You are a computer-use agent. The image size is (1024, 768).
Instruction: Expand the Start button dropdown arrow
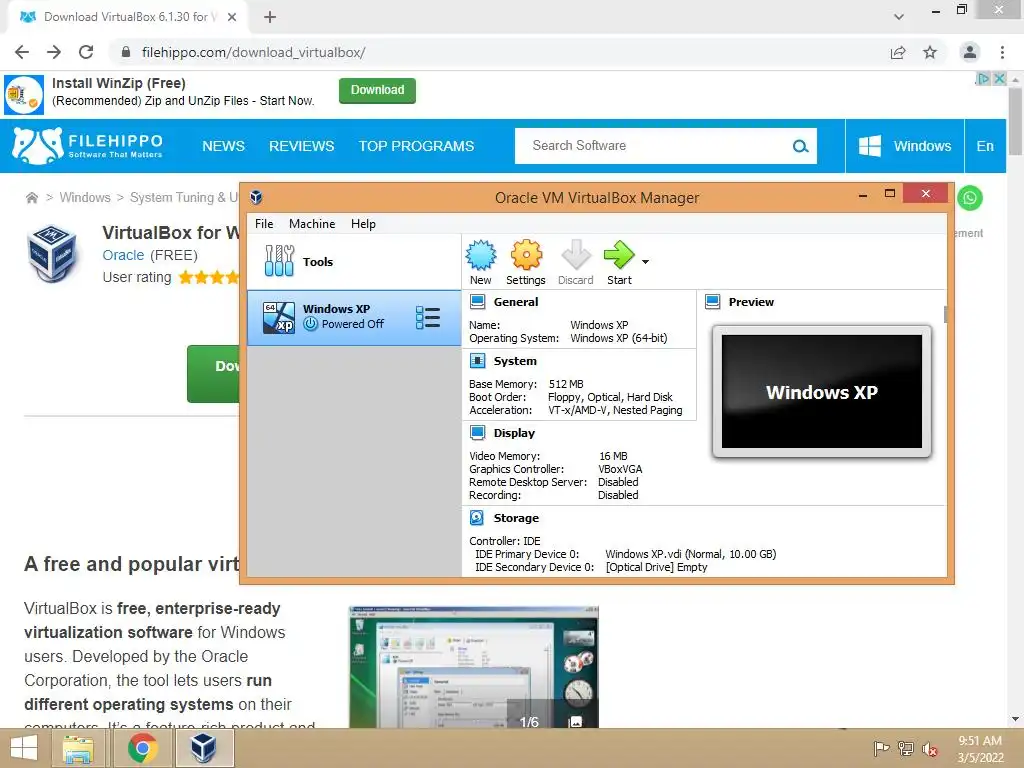(x=645, y=262)
